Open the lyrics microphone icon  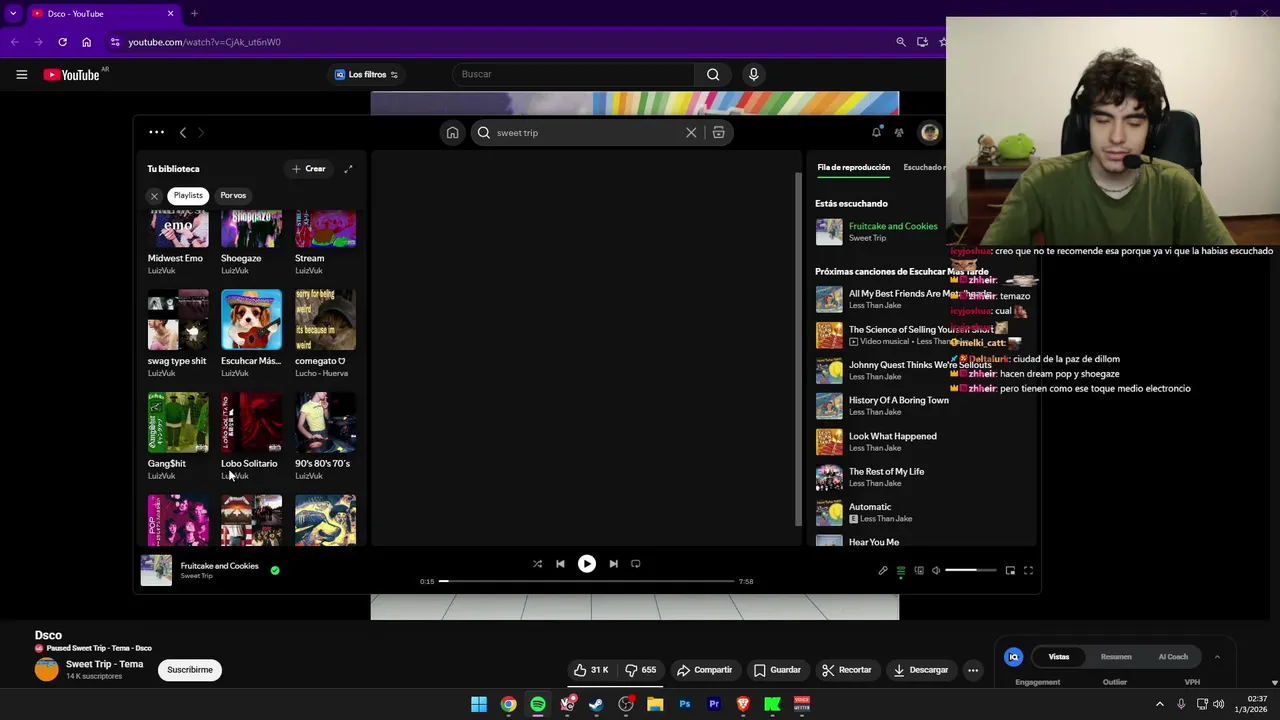(883, 571)
